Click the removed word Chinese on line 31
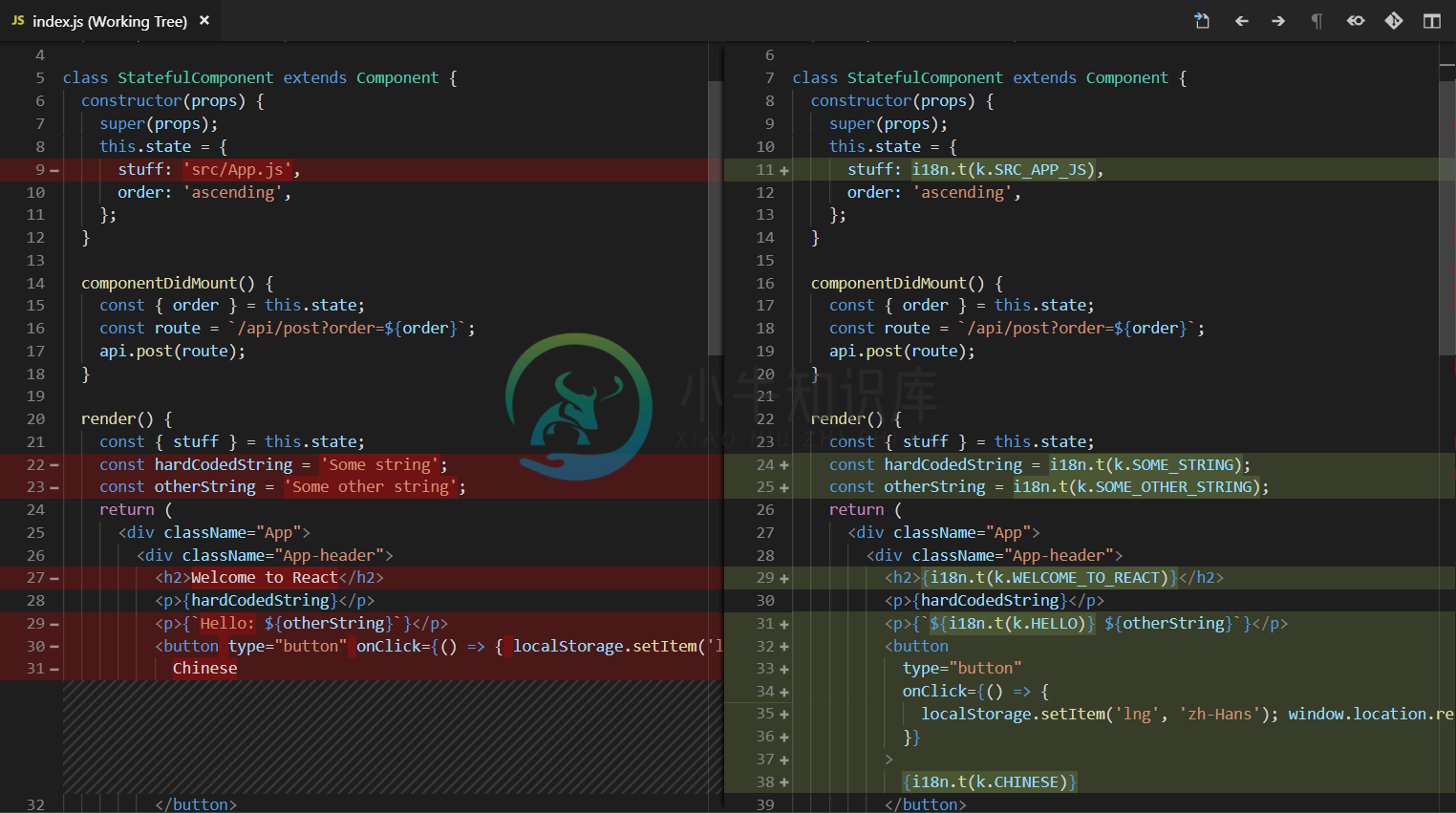This screenshot has width=1456, height=813. tap(204, 668)
